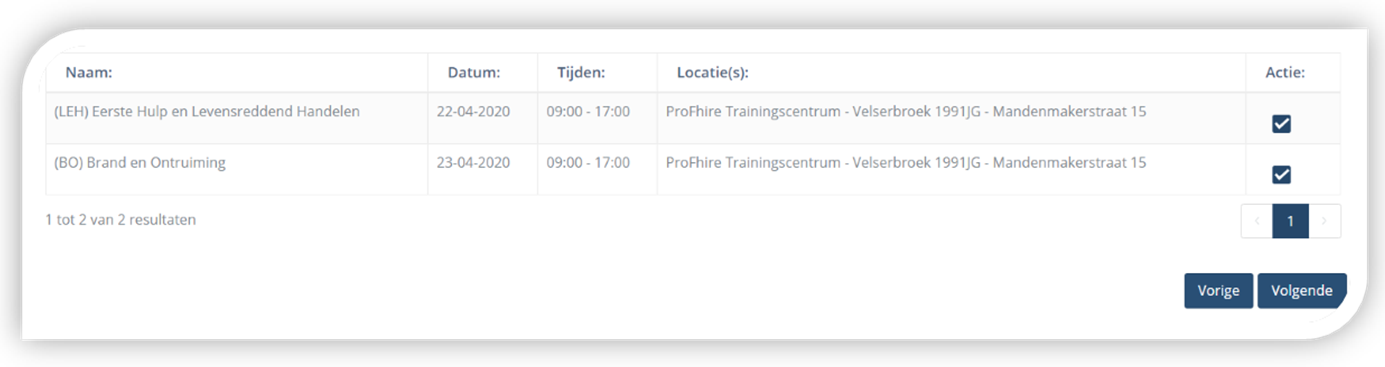Go to next page arrow
The width and height of the screenshot is (1385, 367).
(1325, 221)
